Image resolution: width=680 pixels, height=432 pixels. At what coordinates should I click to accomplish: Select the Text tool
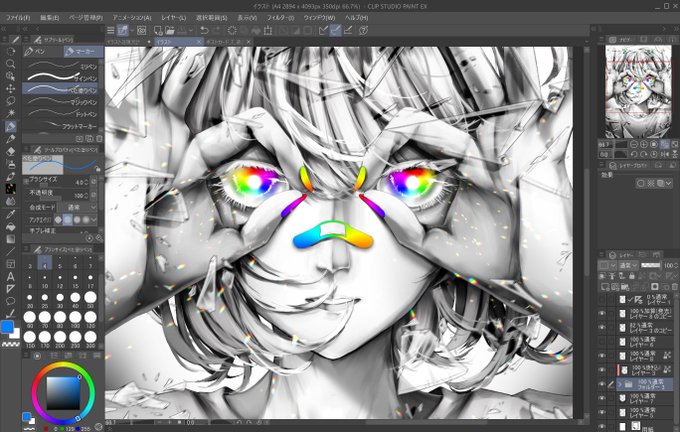(x=10, y=276)
